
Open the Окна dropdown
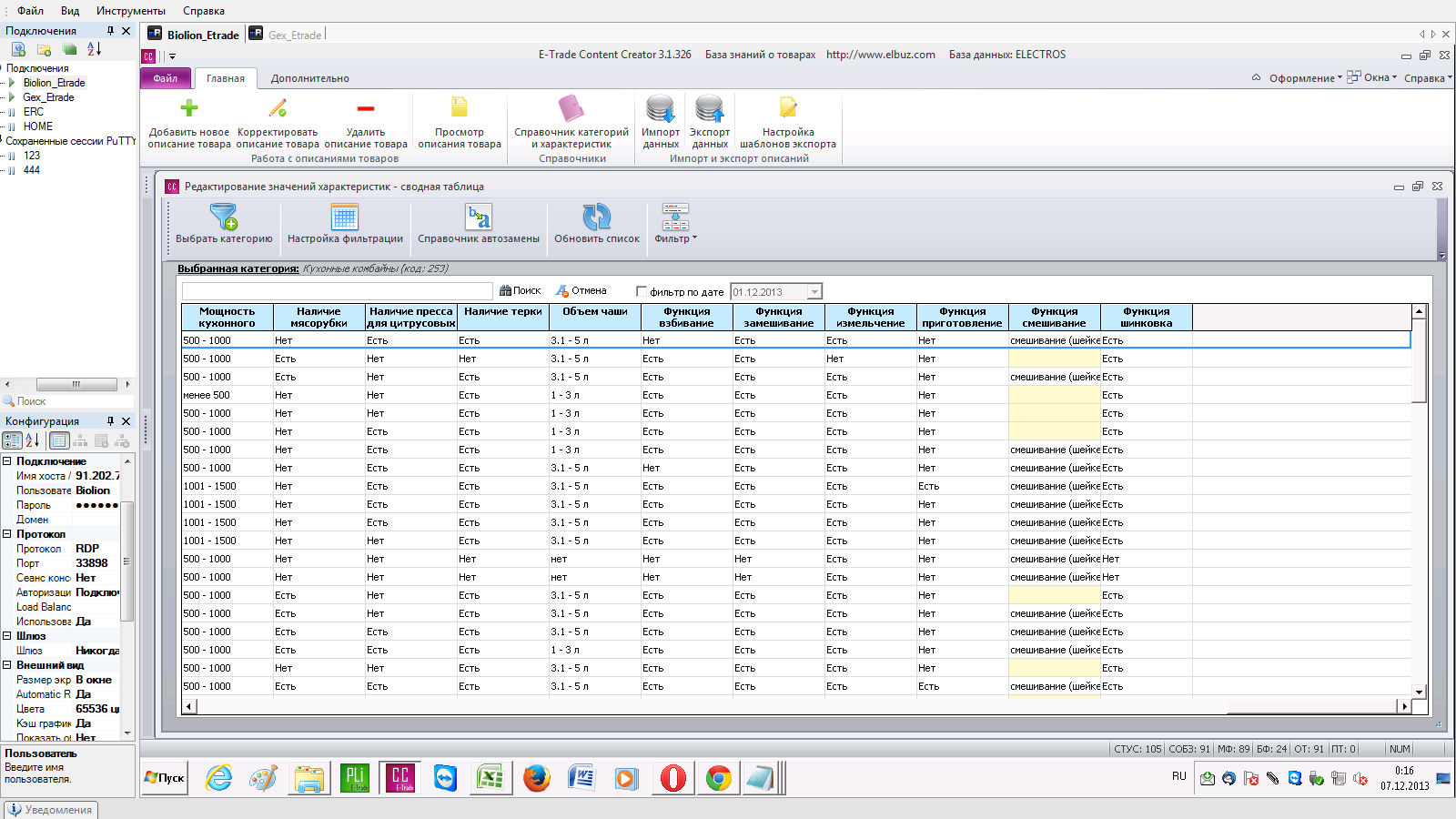point(1372,77)
